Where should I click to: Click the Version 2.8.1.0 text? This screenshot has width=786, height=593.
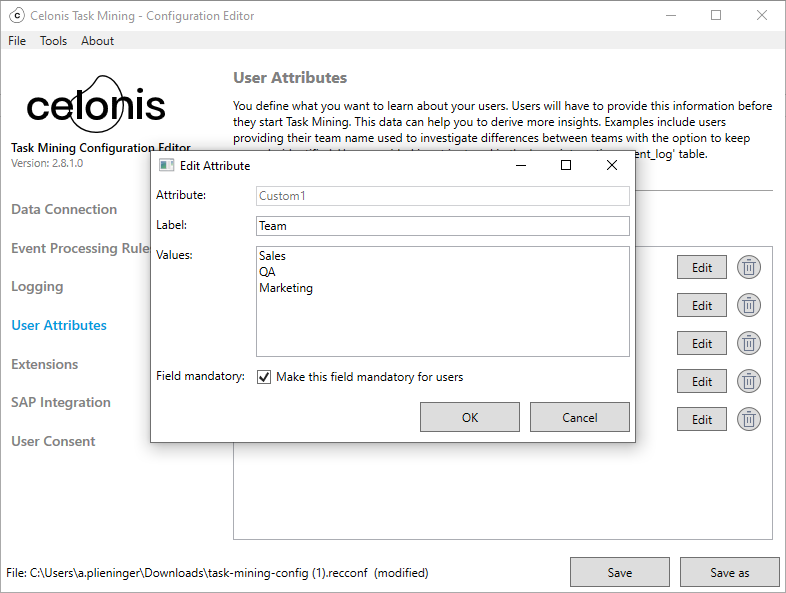pos(47,163)
